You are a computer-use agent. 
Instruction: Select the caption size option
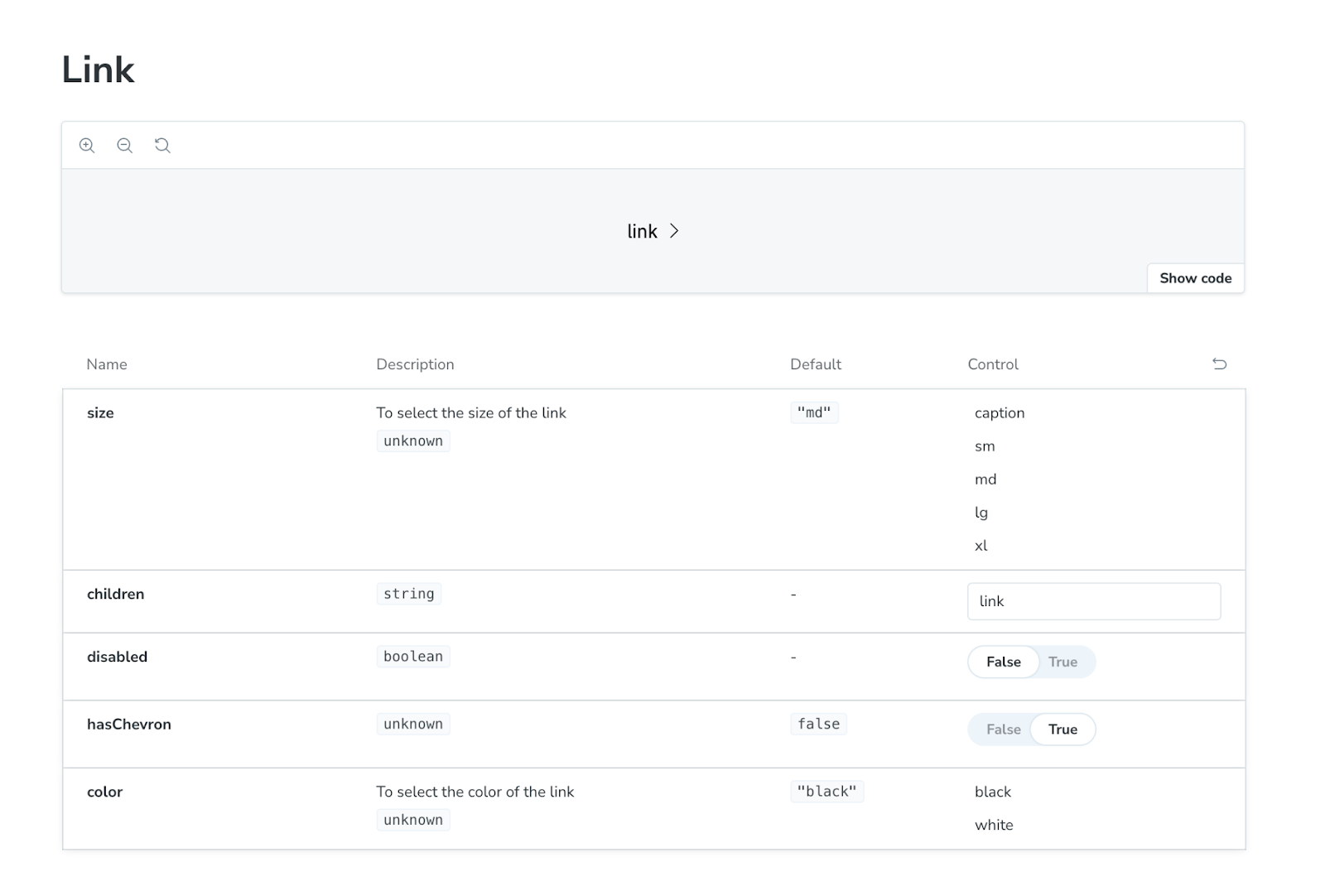1000,413
